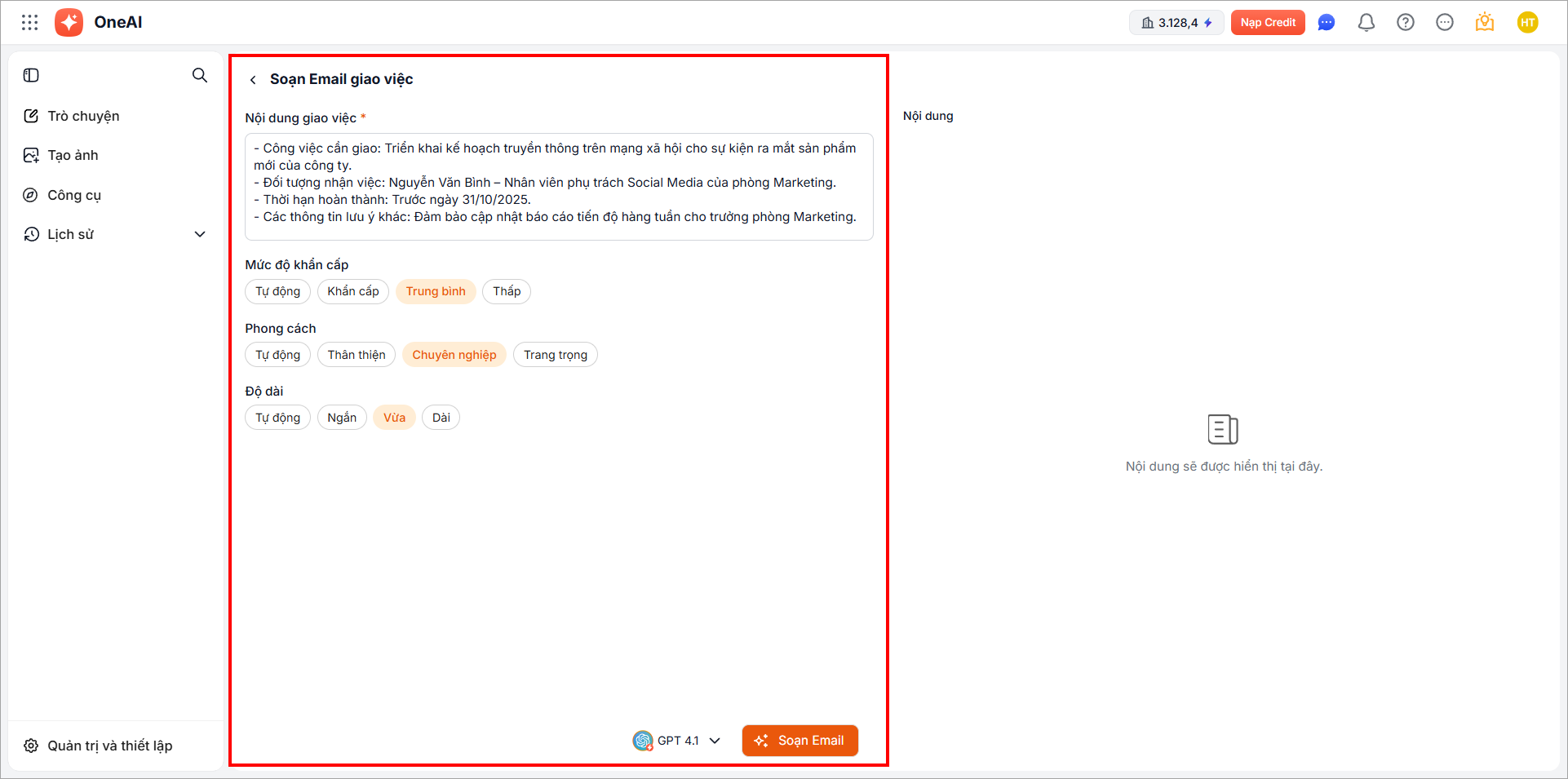
Task: Go back from Soạn Email giao việc
Action: click(253, 80)
